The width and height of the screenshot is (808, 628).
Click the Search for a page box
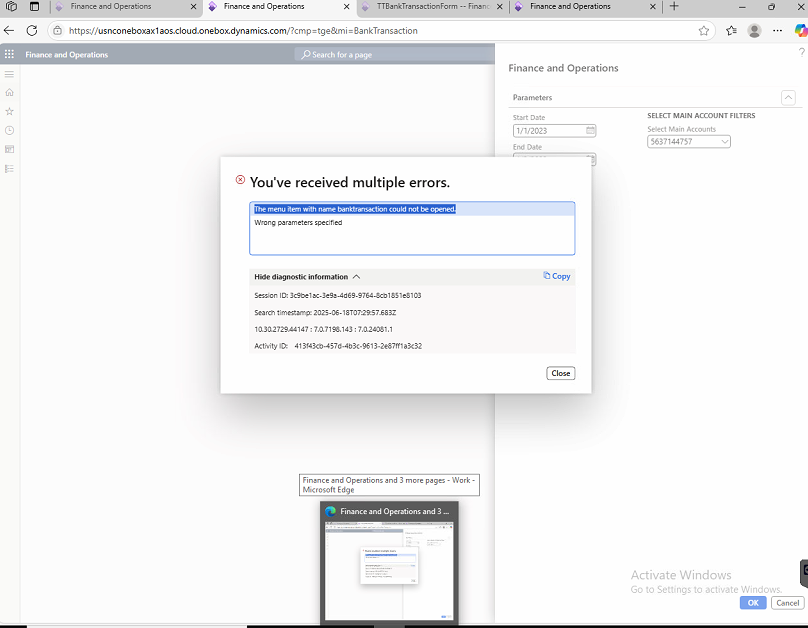coord(394,54)
